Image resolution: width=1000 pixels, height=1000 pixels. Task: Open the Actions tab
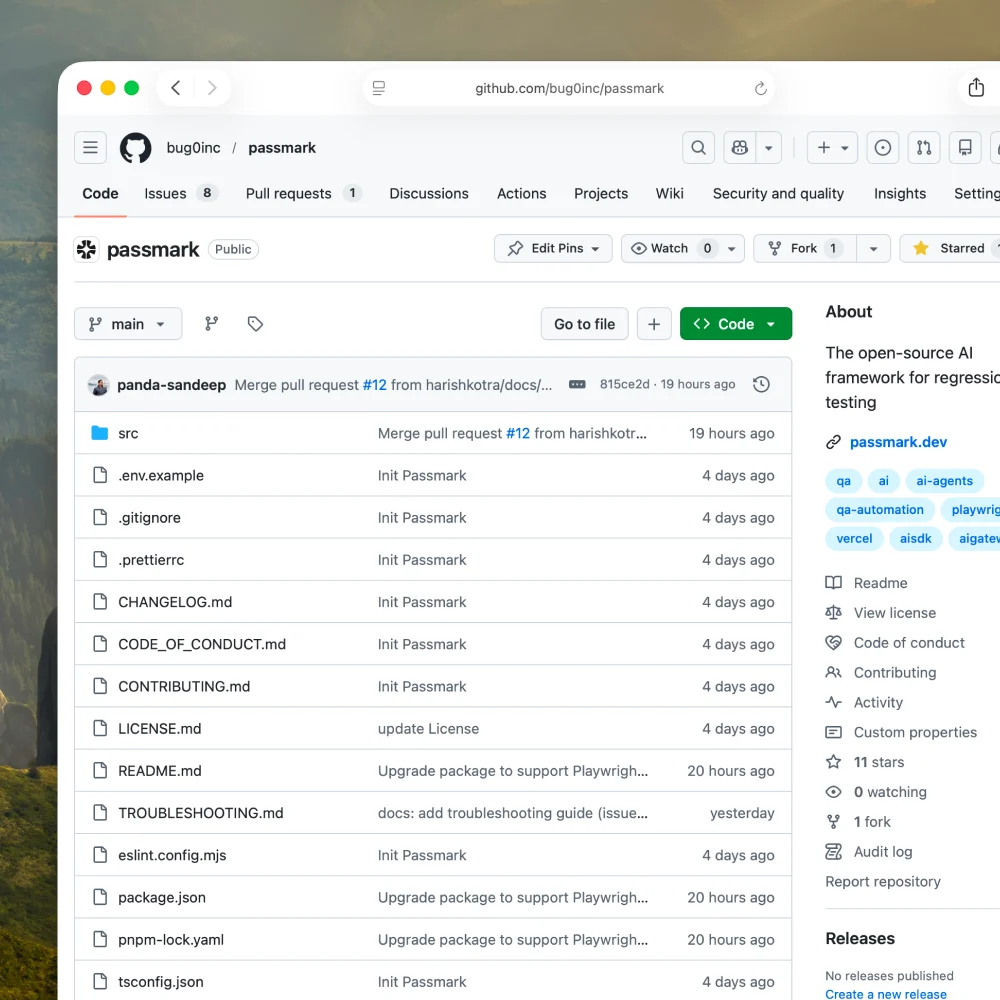(521, 193)
